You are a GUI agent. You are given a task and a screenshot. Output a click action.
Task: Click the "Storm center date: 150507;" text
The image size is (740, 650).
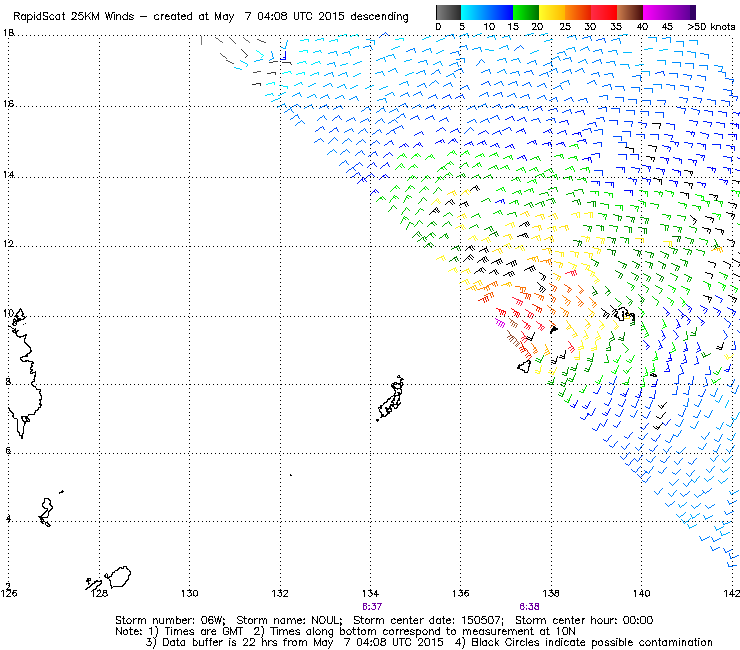pos(429,620)
